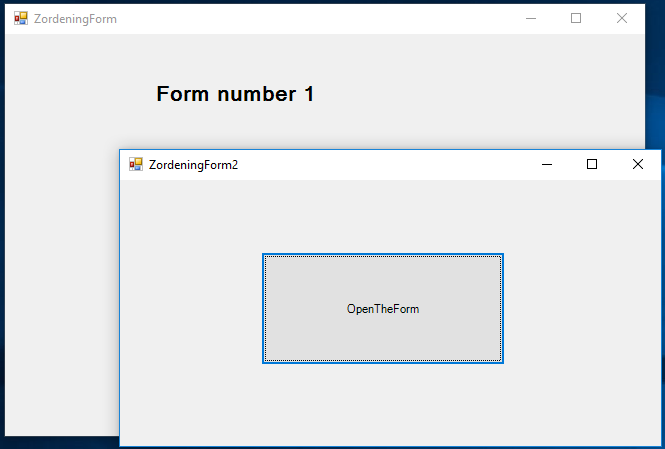Close the ZordeningForm2 window

(637, 164)
